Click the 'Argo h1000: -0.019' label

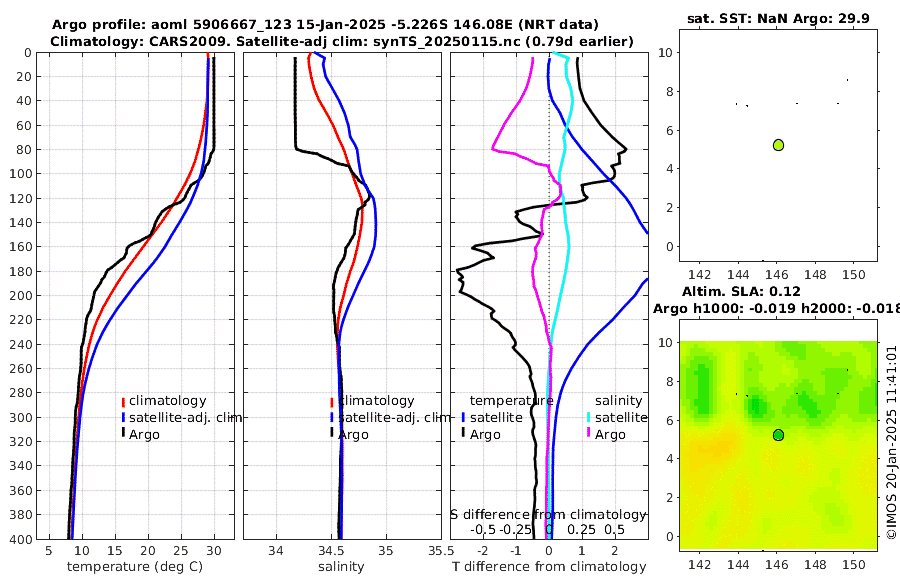[x=724, y=308]
